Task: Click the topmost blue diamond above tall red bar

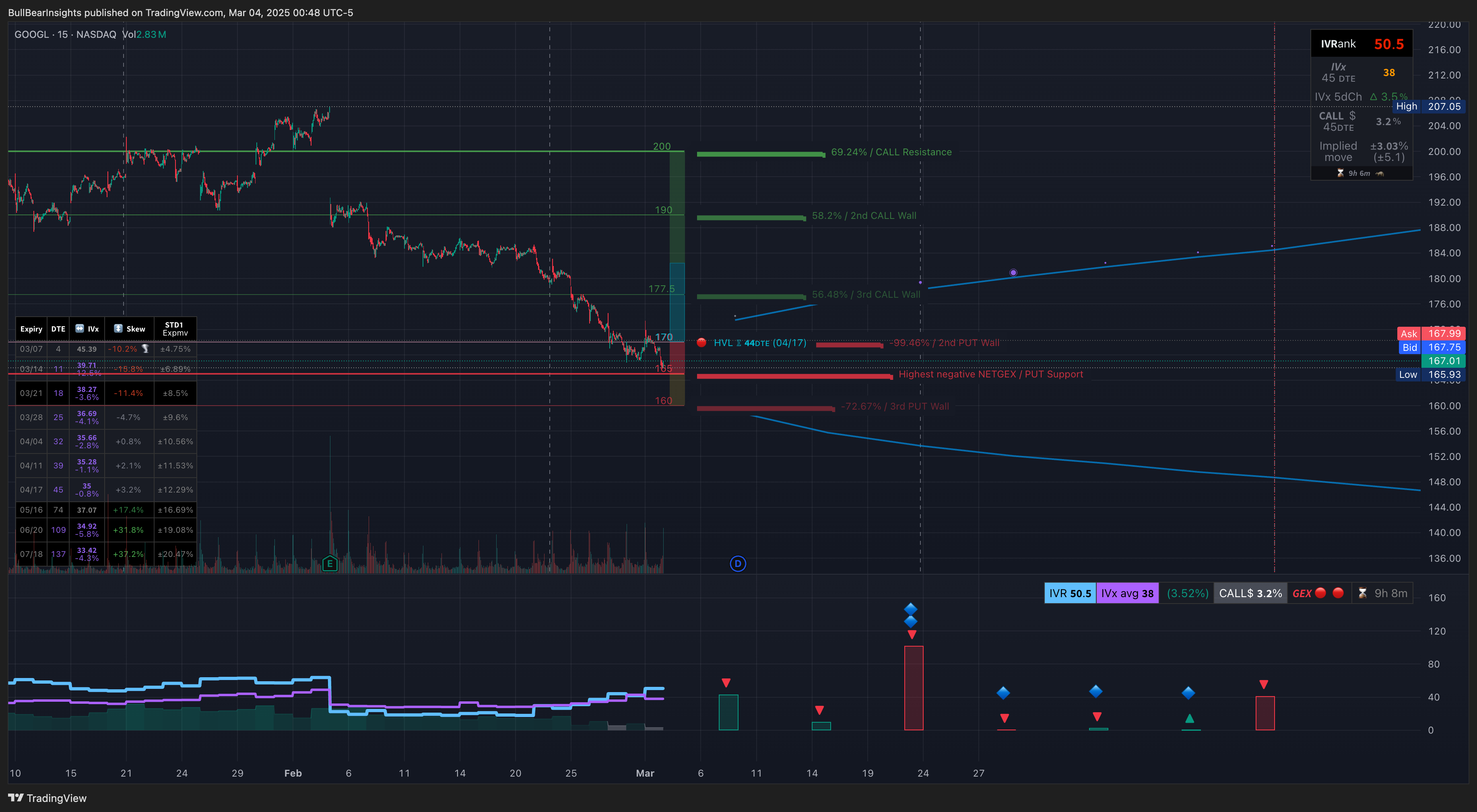Action: (x=910, y=608)
